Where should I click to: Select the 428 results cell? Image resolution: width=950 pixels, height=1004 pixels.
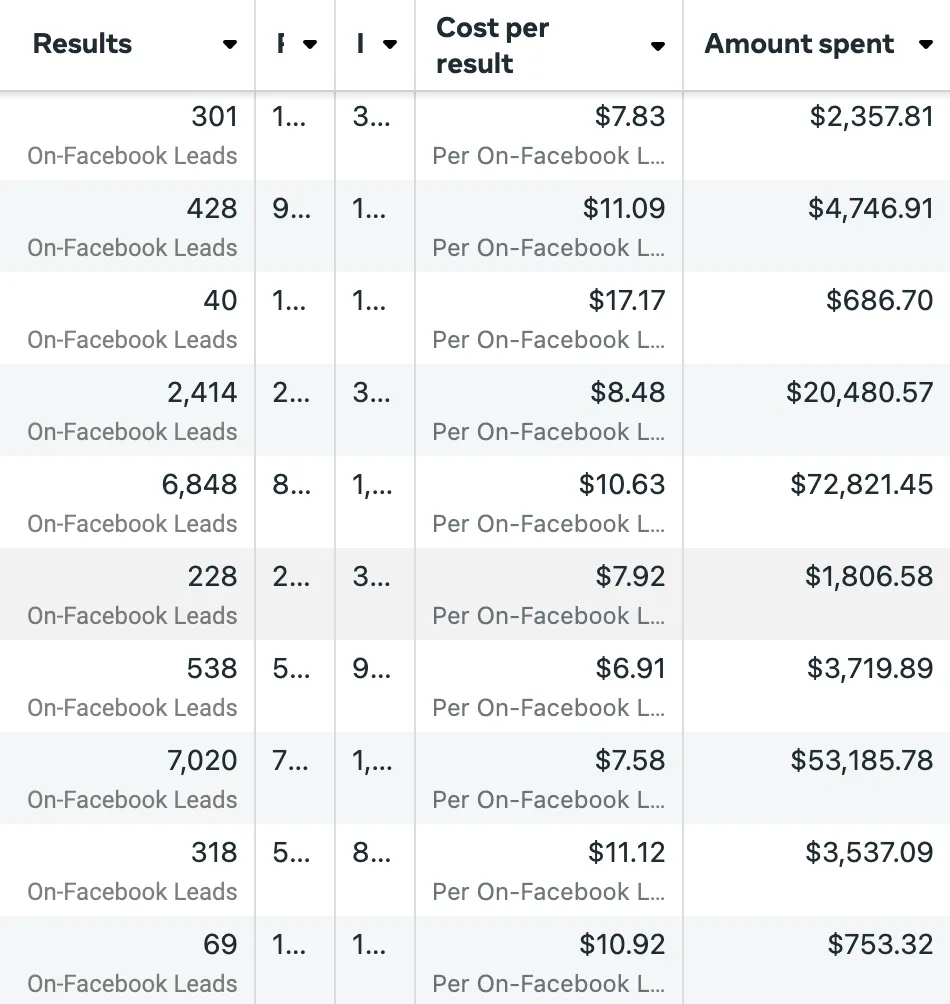tap(127, 227)
